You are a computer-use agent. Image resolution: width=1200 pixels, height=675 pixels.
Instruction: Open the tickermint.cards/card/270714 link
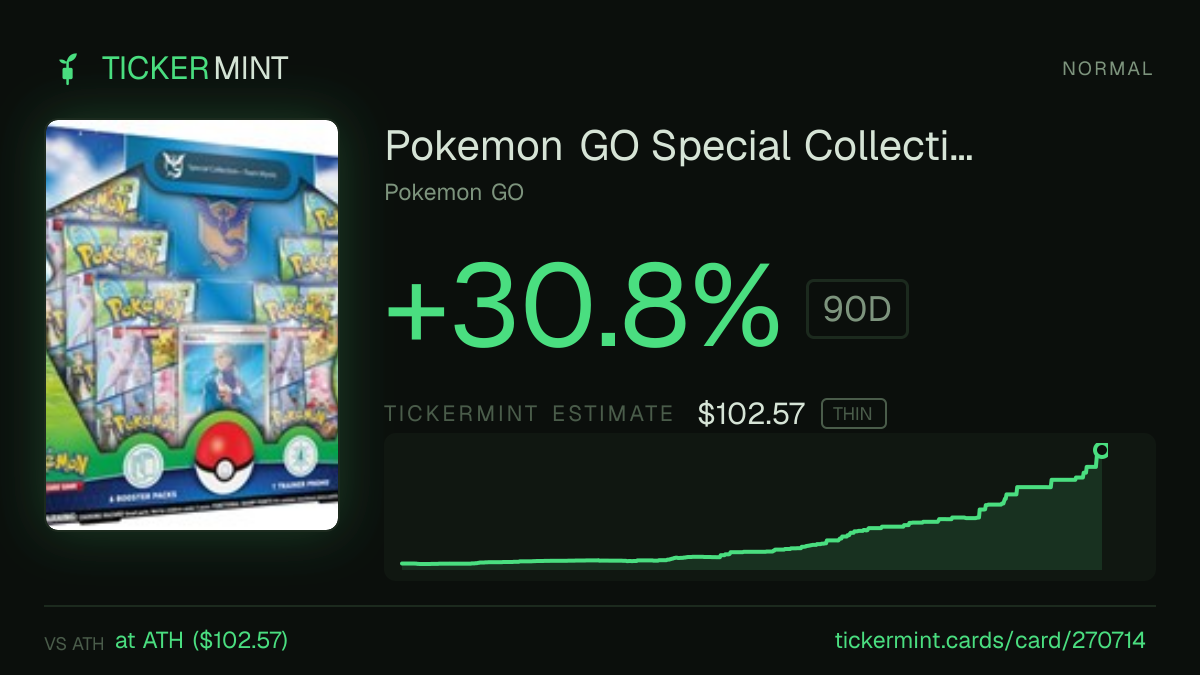click(x=990, y=640)
